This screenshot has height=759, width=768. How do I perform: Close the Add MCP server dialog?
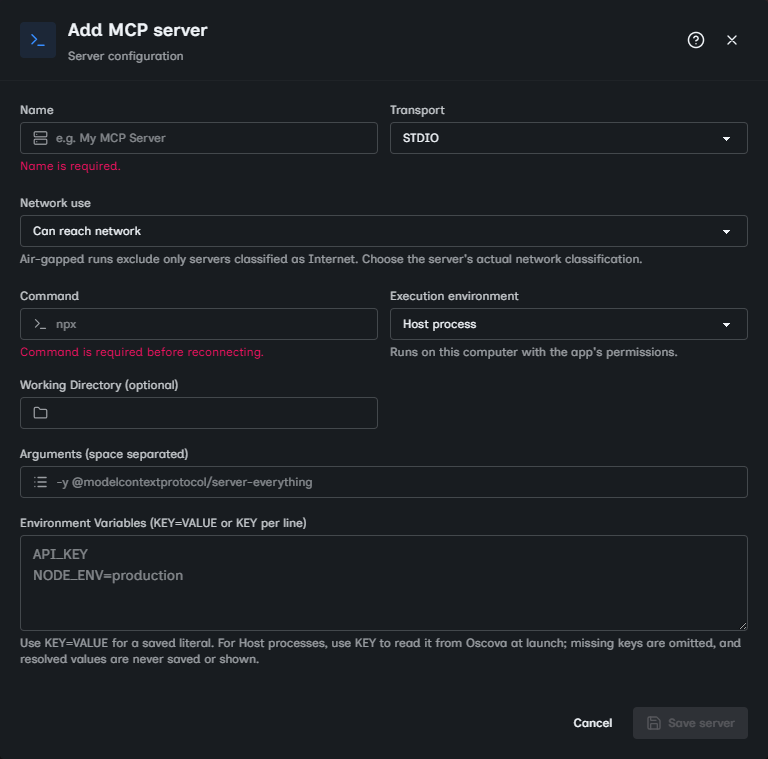[732, 40]
